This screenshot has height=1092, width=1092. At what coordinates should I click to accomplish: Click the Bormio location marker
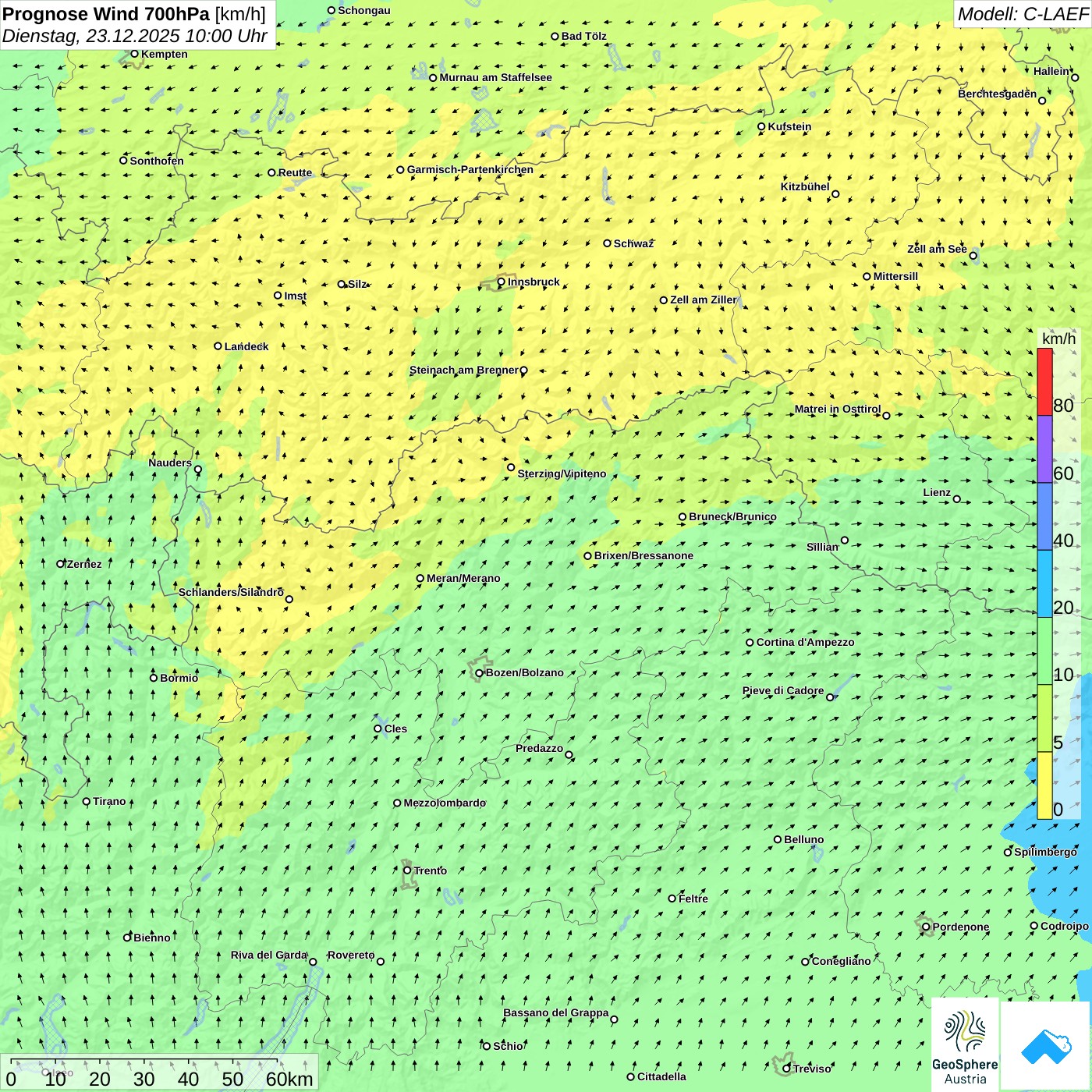coord(154,677)
